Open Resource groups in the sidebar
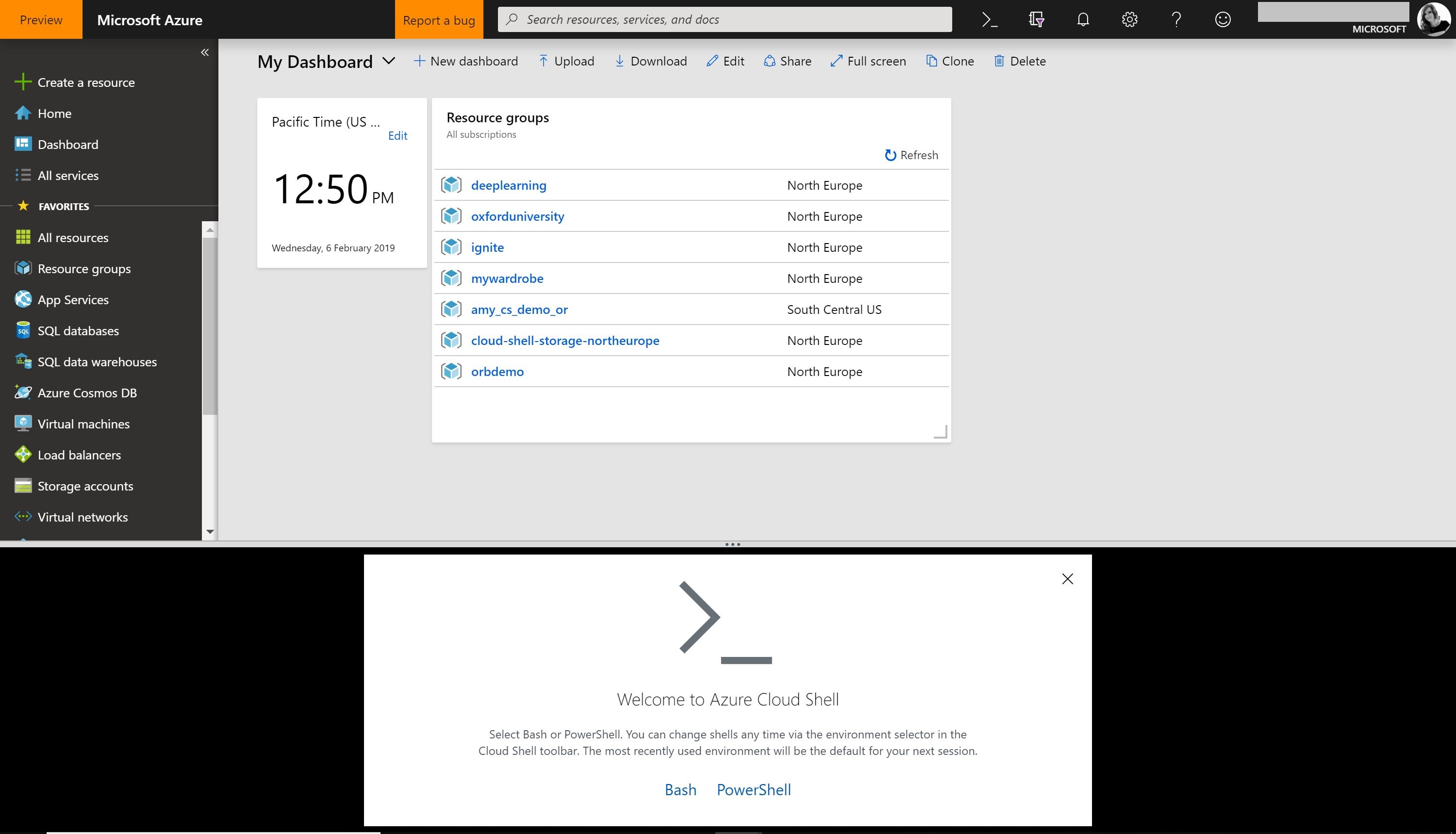 click(x=83, y=269)
